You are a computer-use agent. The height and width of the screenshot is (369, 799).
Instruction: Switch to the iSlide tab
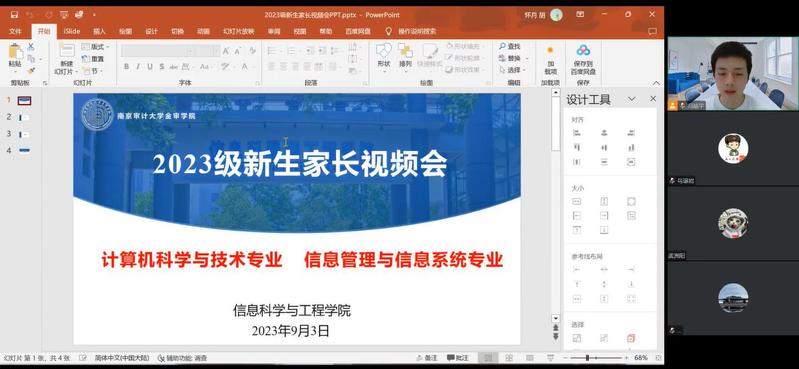72,32
